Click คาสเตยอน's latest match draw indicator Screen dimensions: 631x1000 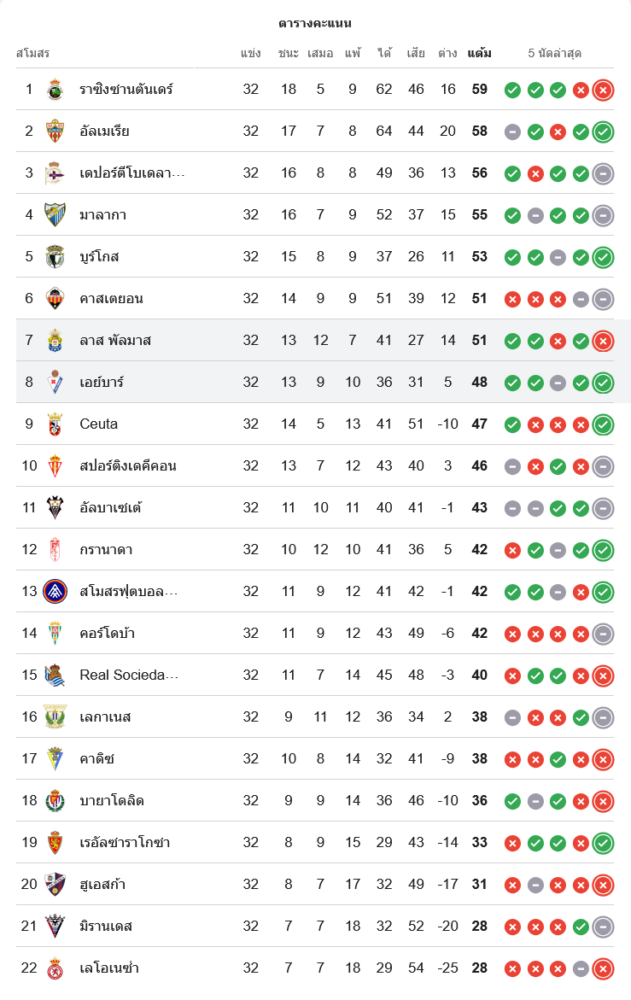(603, 299)
